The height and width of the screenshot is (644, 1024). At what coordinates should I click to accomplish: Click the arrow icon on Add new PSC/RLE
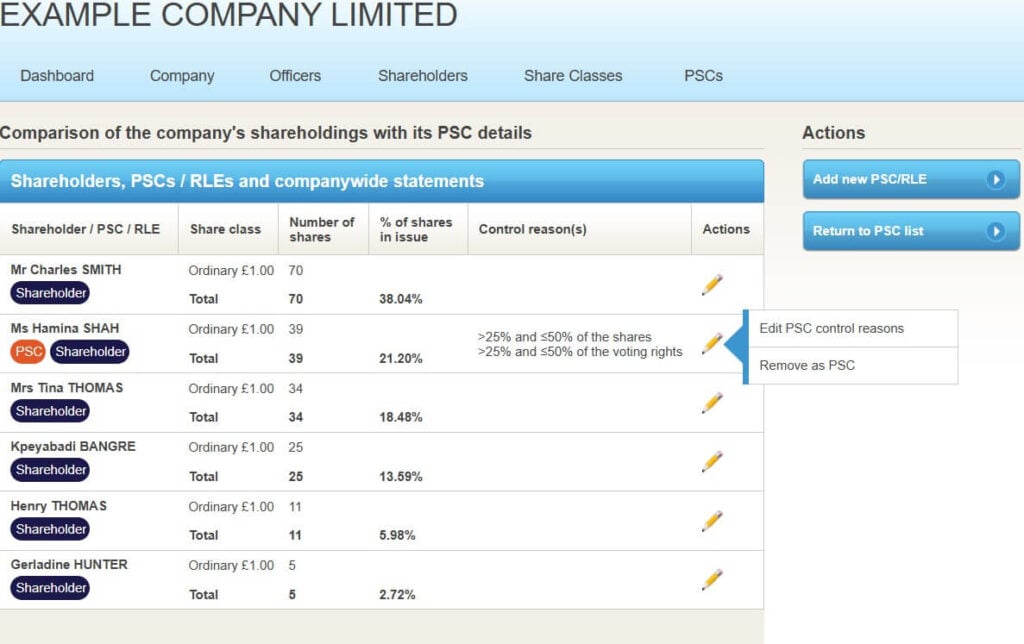click(x=995, y=180)
